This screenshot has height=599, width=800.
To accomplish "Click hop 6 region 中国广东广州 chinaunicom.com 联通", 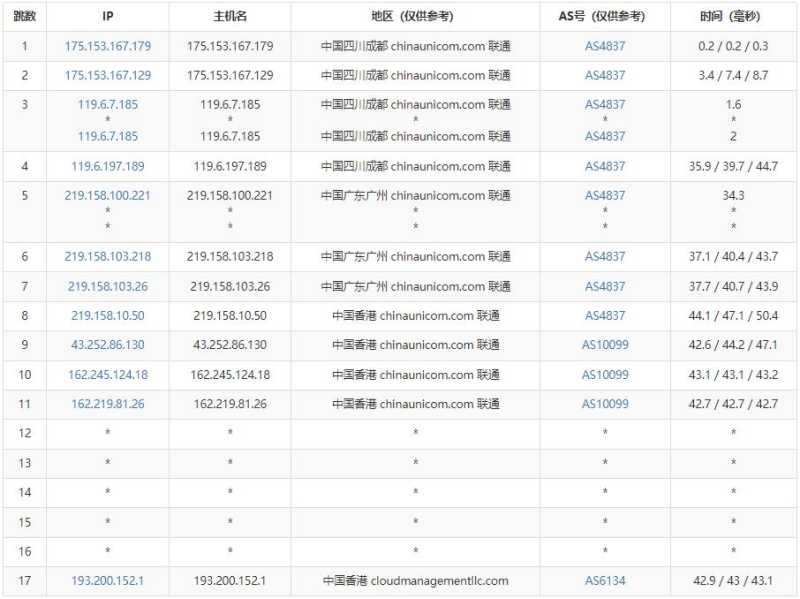I will pos(416,256).
